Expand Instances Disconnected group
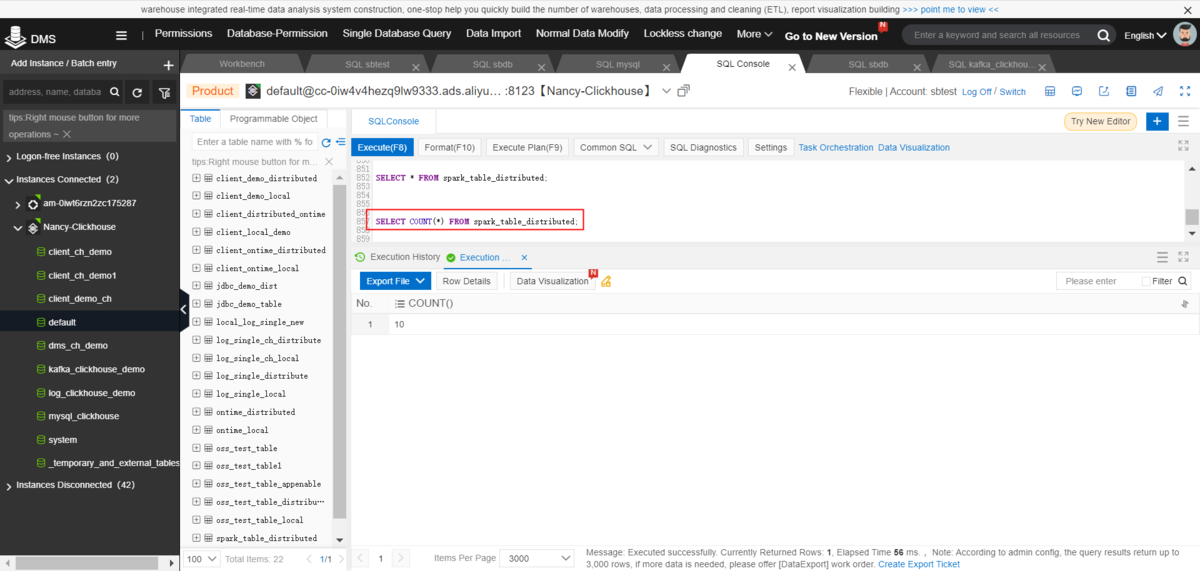 click(9, 485)
